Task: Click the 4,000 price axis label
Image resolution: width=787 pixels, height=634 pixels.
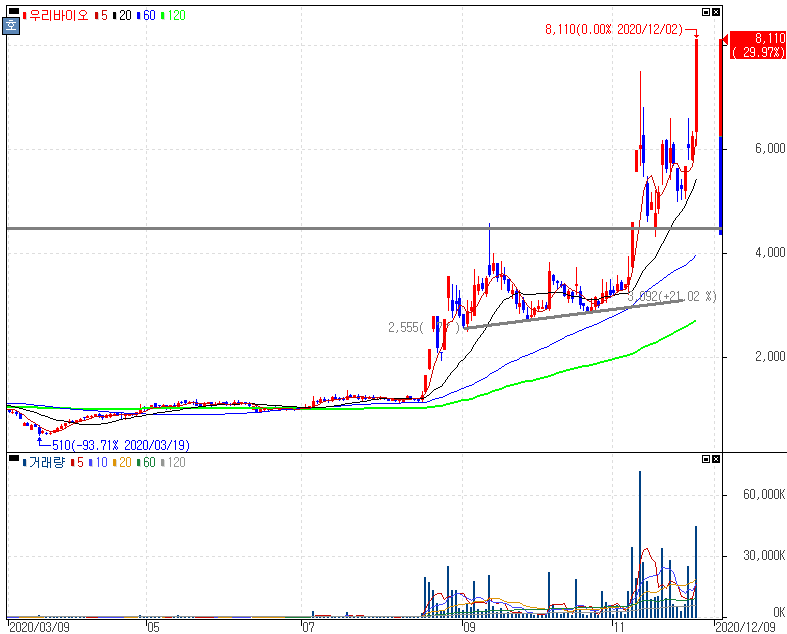Action: [x=769, y=252]
